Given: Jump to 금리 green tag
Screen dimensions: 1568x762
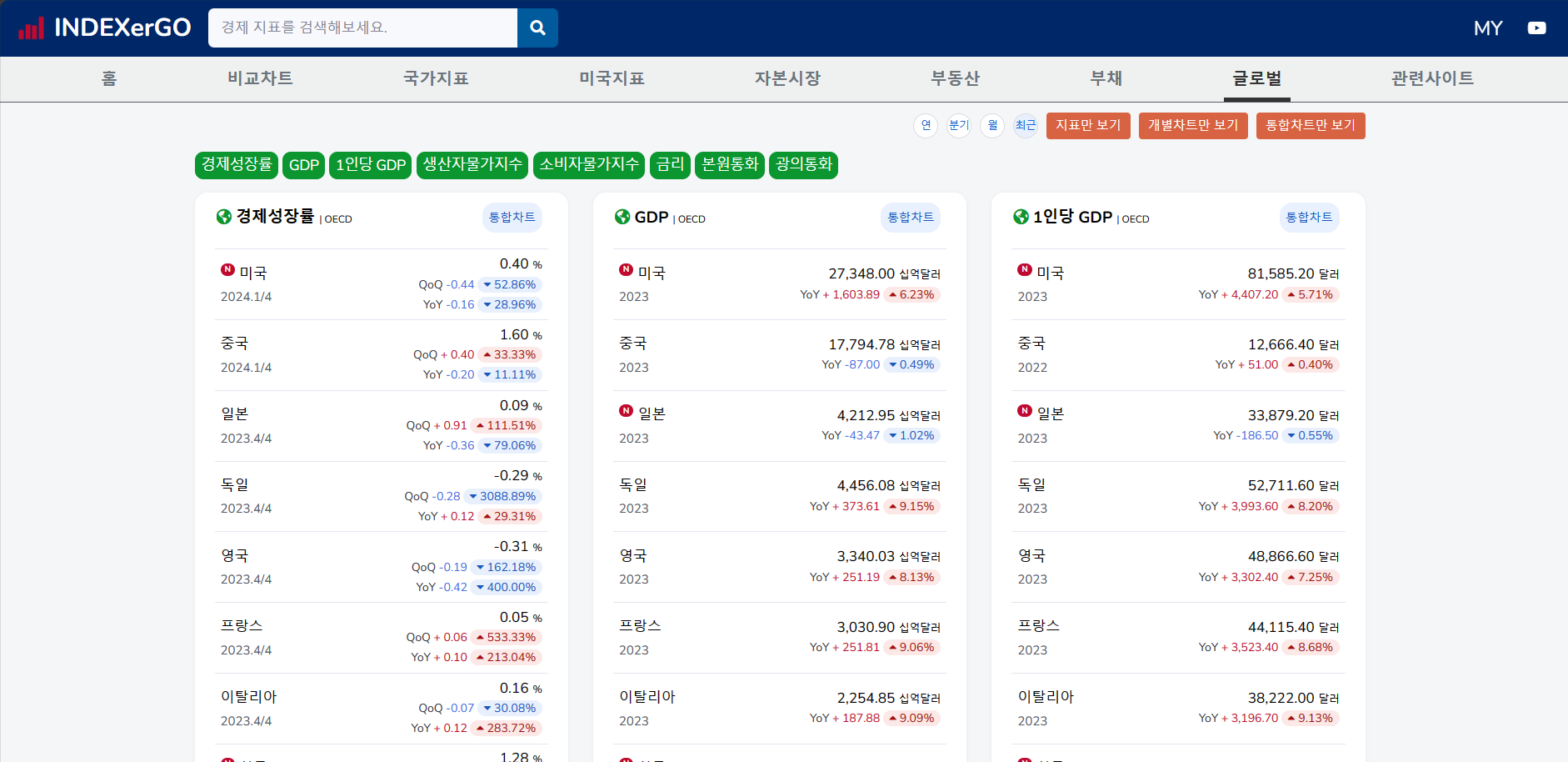Looking at the screenshot, I should [x=670, y=165].
